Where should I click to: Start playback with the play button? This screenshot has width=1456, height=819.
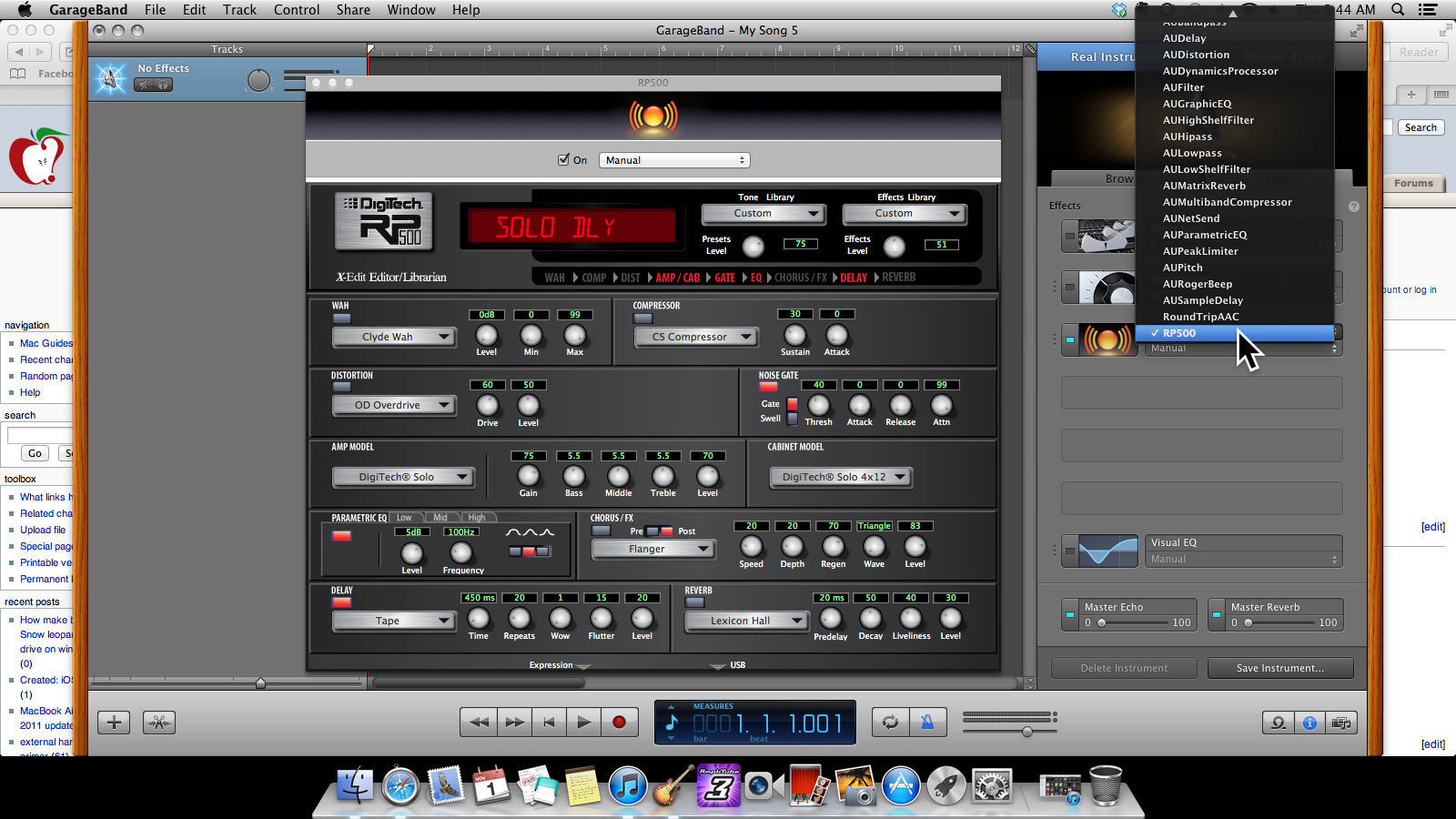pyautogui.click(x=583, y=723)
